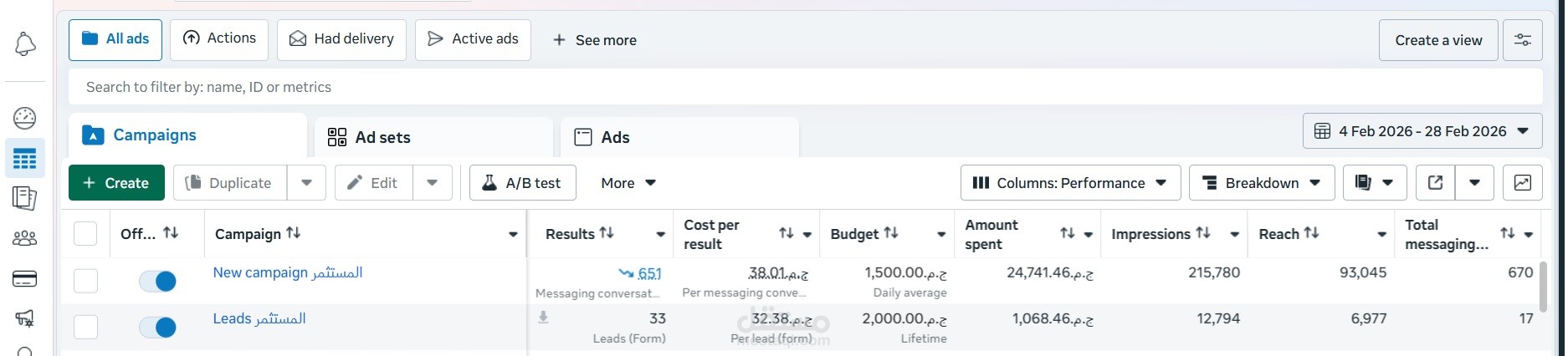Open the date range dropdown
Viewport: 1568px width, 356px height.
pyautogui.click(x=1422, y=131)
